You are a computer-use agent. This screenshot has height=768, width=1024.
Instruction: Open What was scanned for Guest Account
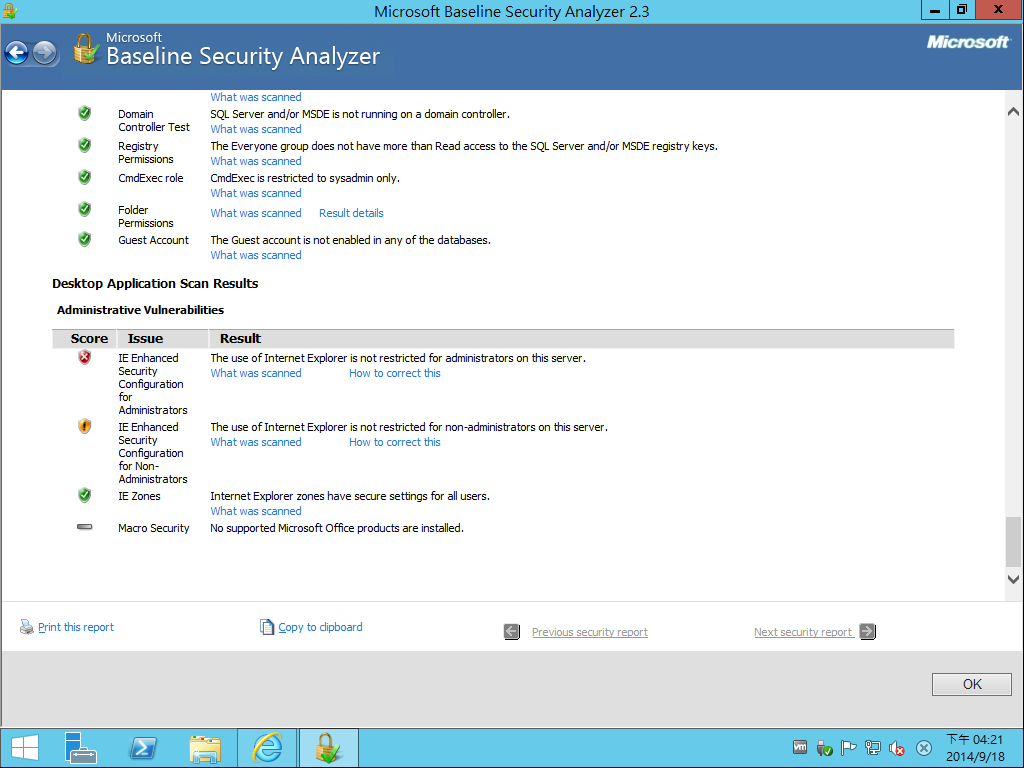point(256,255)
